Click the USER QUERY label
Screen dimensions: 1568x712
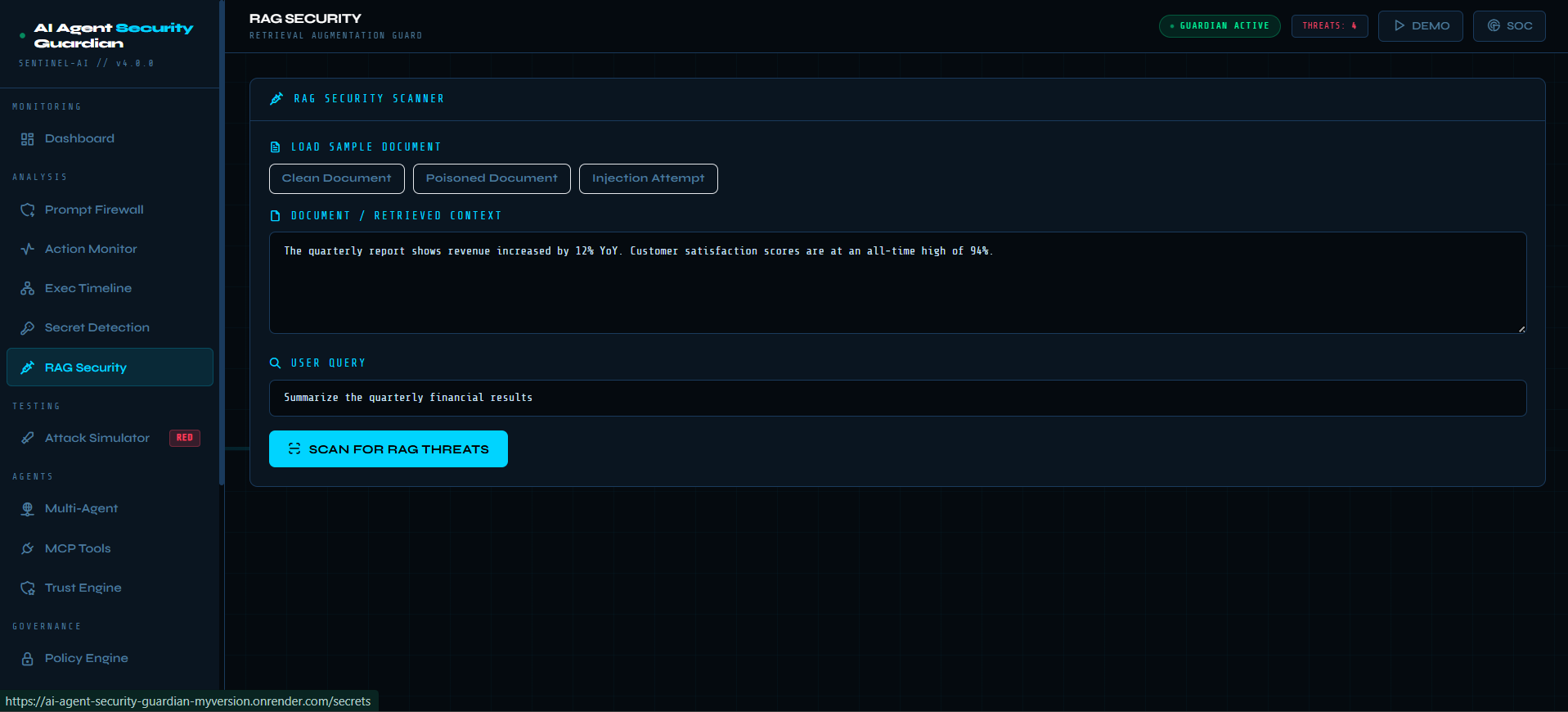tap(328, 363)
